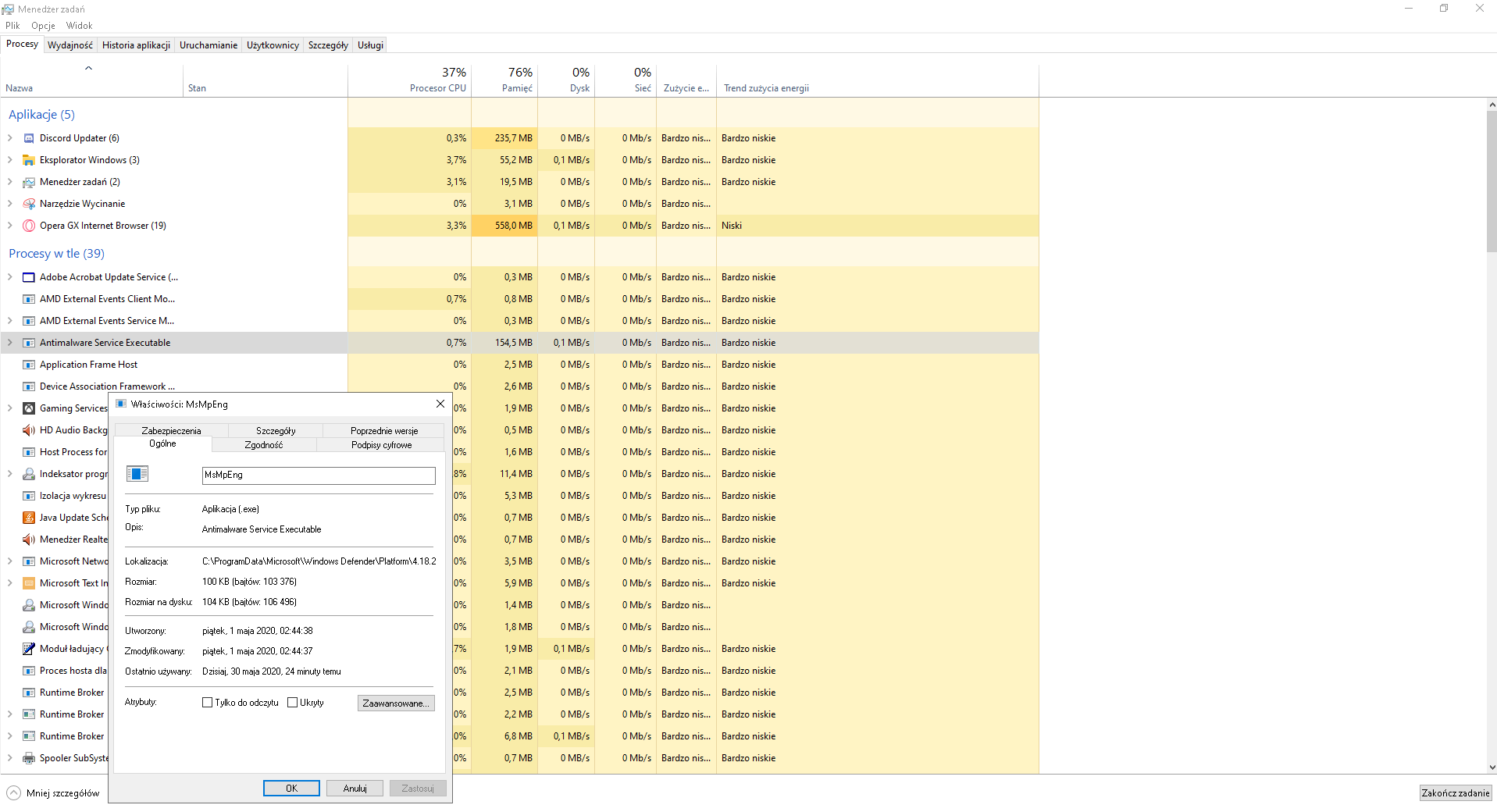Image resolution: width=1497 pixels, height=812 pixels.
Task: Click the Anuluj button
Action: 355,789
